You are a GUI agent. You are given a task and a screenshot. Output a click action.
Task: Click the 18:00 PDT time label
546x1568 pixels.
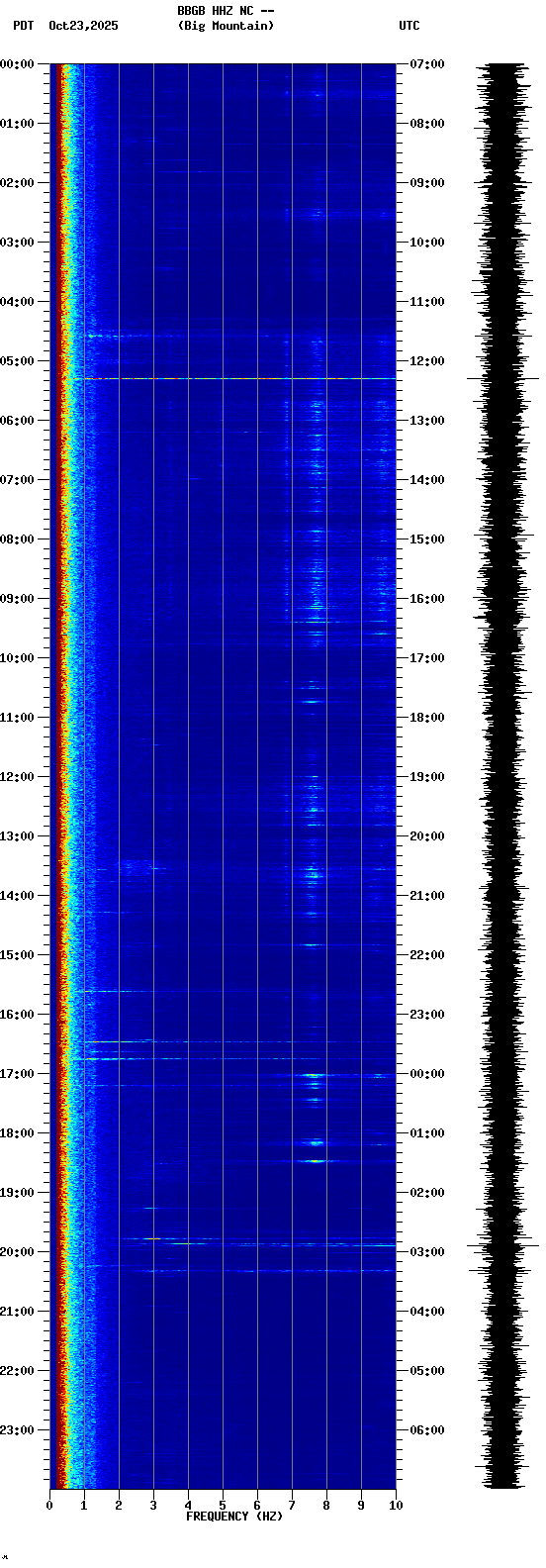(17, 1133)
